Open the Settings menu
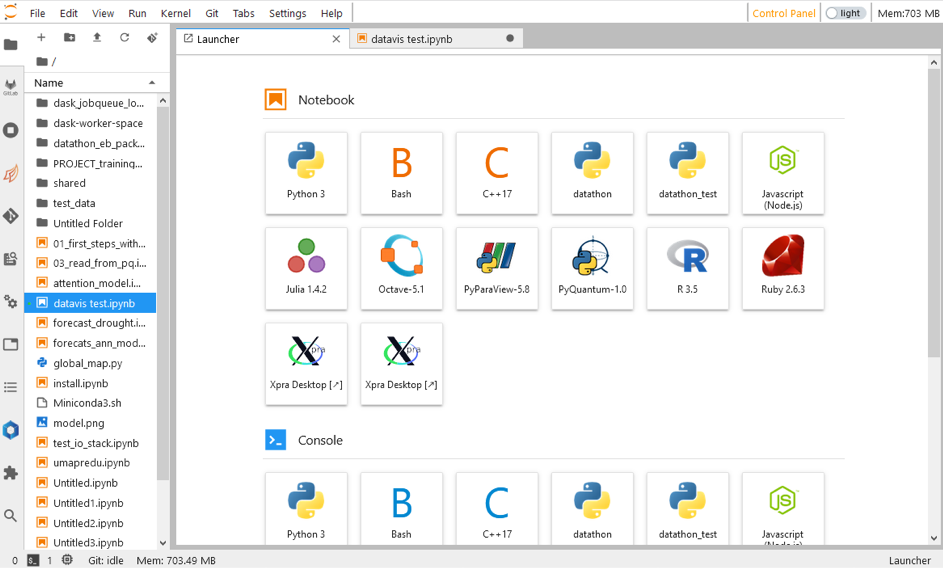 (x=287, y=13)
